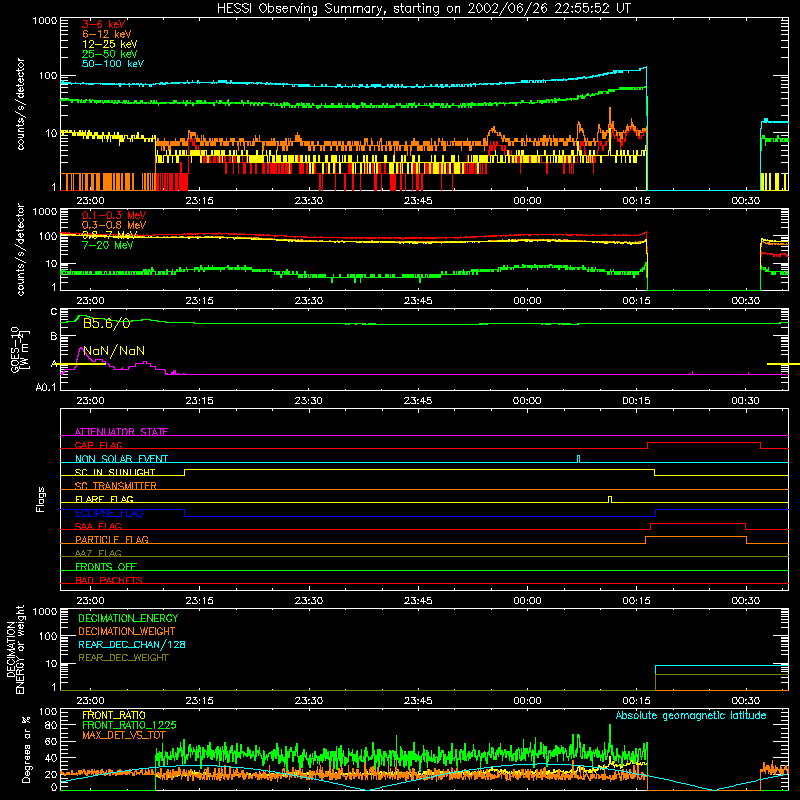Click the HESSI Observing Summary title text
The width and height of the screenshot is (800, 800).
(423, 9)
